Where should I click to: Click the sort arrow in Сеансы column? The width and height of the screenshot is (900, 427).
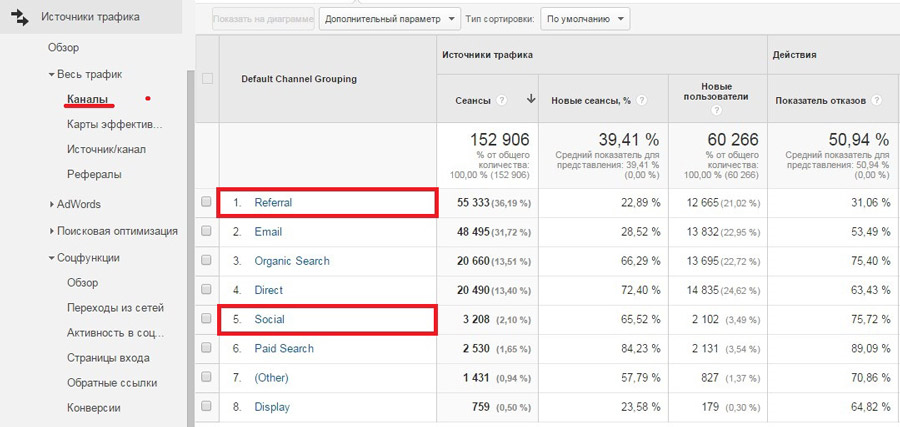point(530,100)
